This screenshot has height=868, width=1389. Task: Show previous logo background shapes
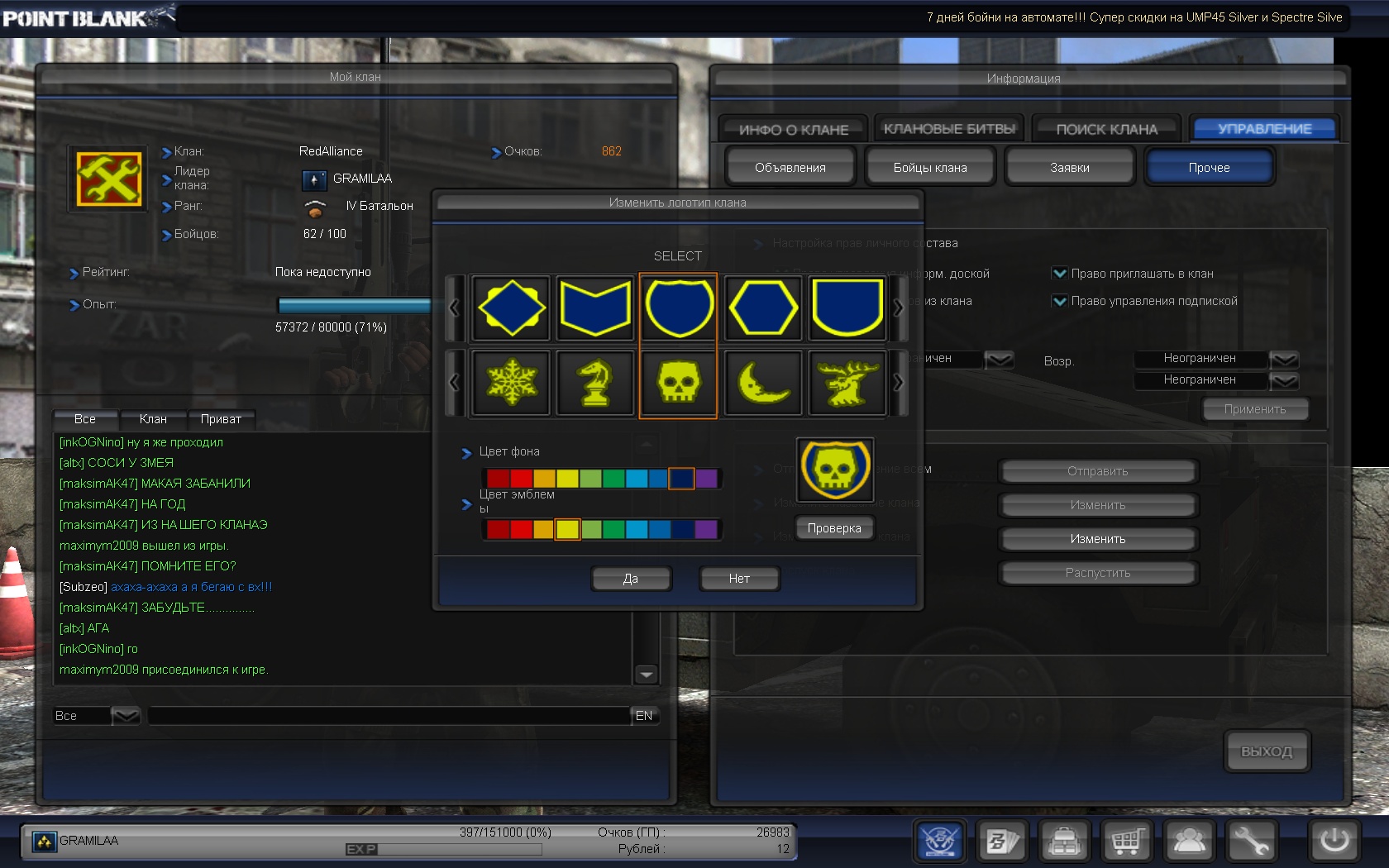454,308
